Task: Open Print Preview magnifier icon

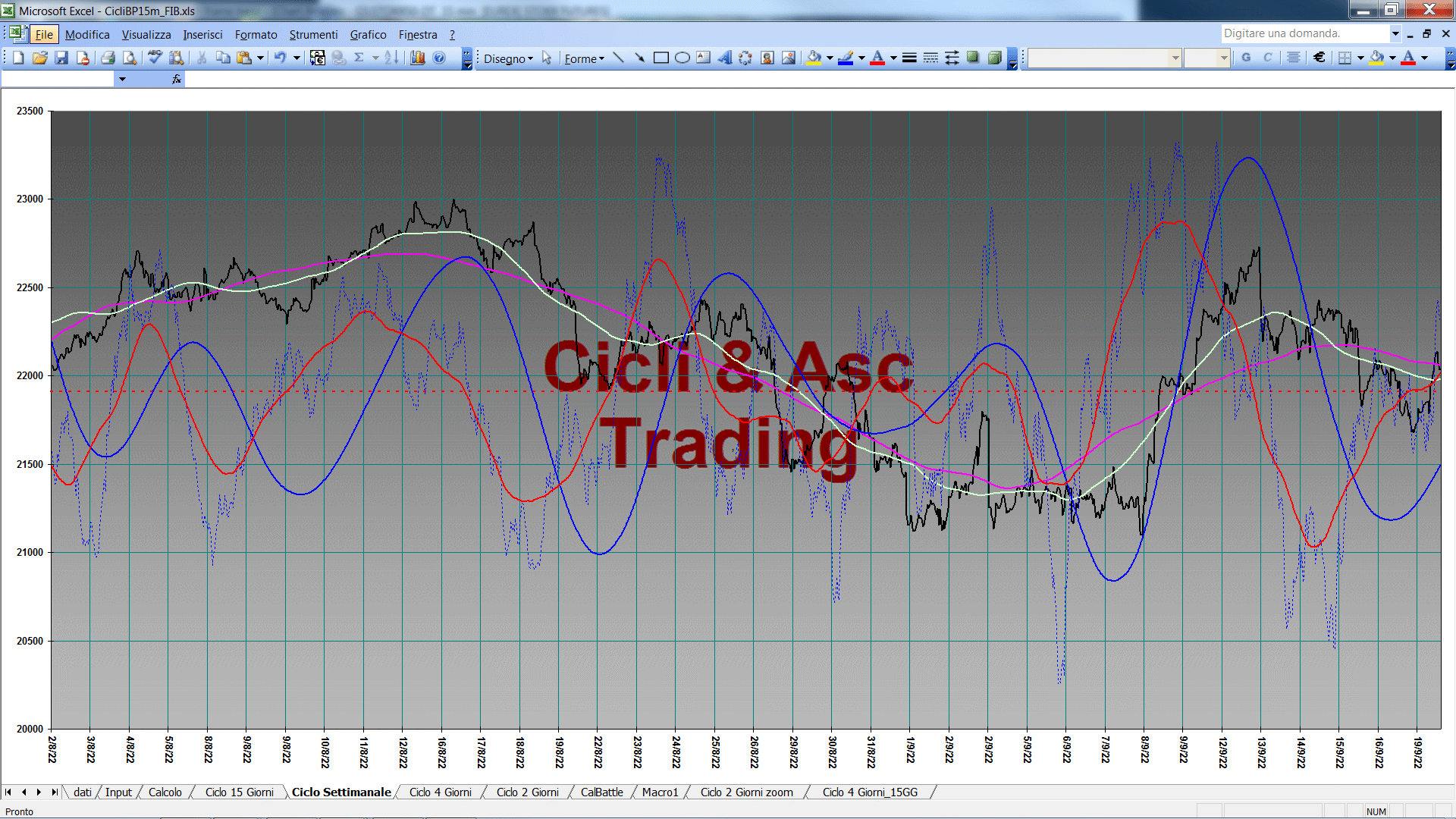Action: click(130, 58)
